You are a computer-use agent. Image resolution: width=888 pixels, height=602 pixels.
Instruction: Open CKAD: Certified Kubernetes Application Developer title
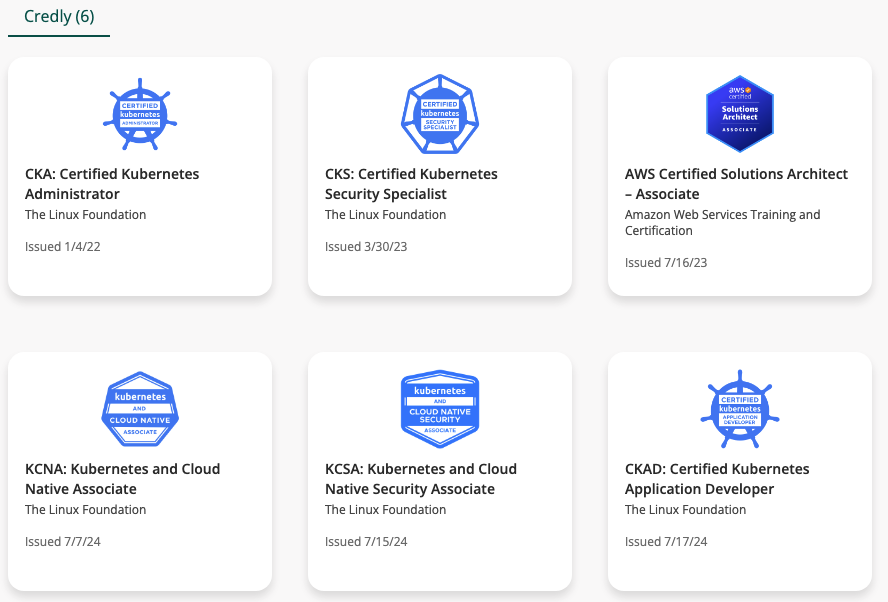pos(717,479)
